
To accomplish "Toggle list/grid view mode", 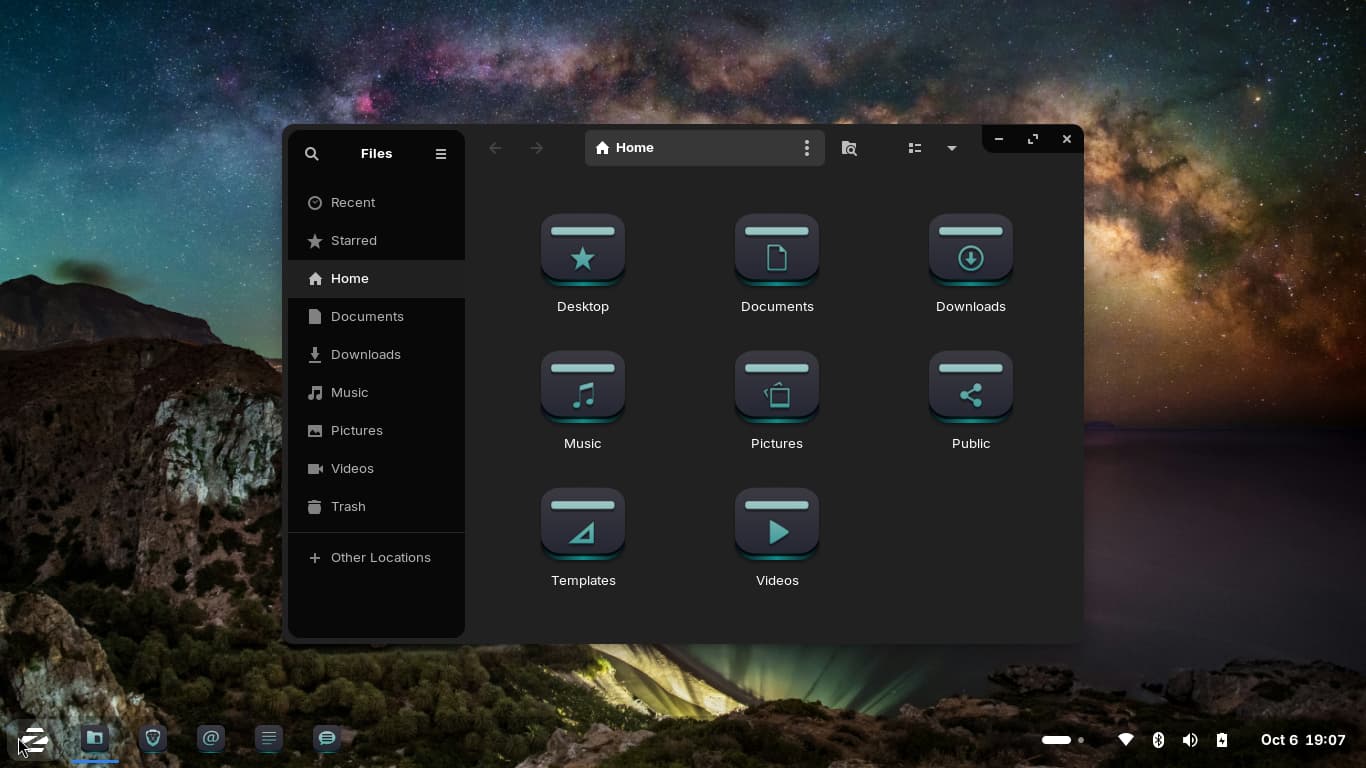I will click(x=914, y=148).
